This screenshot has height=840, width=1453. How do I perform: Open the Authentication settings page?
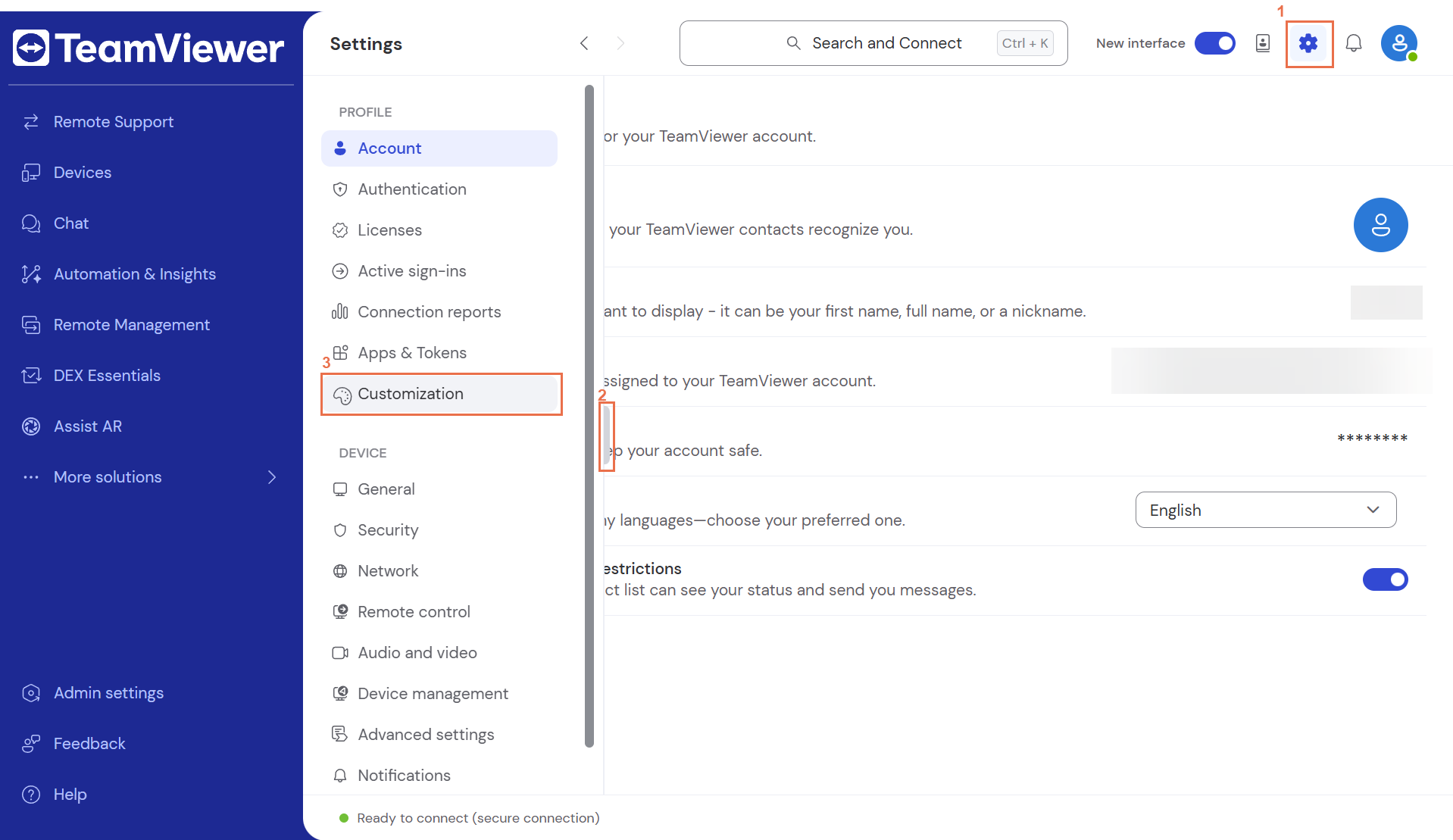(439, 189)
